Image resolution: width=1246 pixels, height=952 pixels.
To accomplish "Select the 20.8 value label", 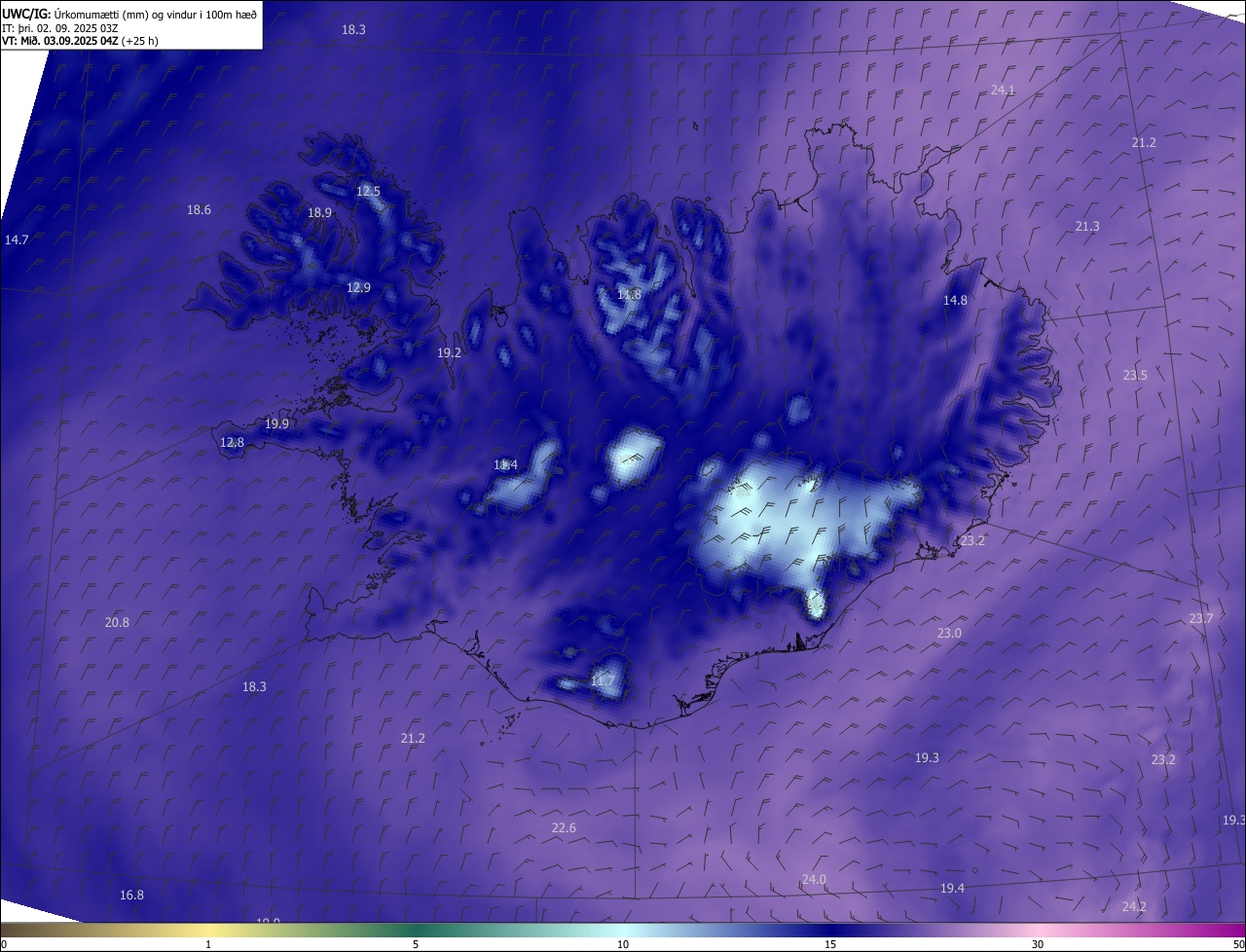I will [x=117, y=622].
